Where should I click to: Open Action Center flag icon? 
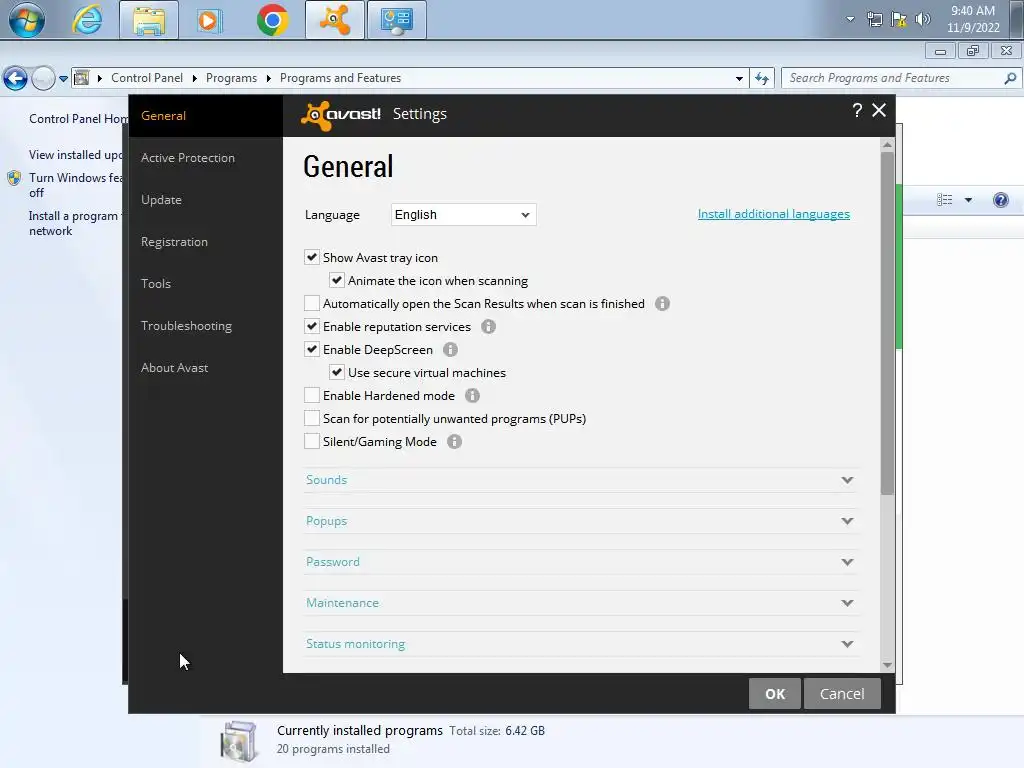(899, 20)
